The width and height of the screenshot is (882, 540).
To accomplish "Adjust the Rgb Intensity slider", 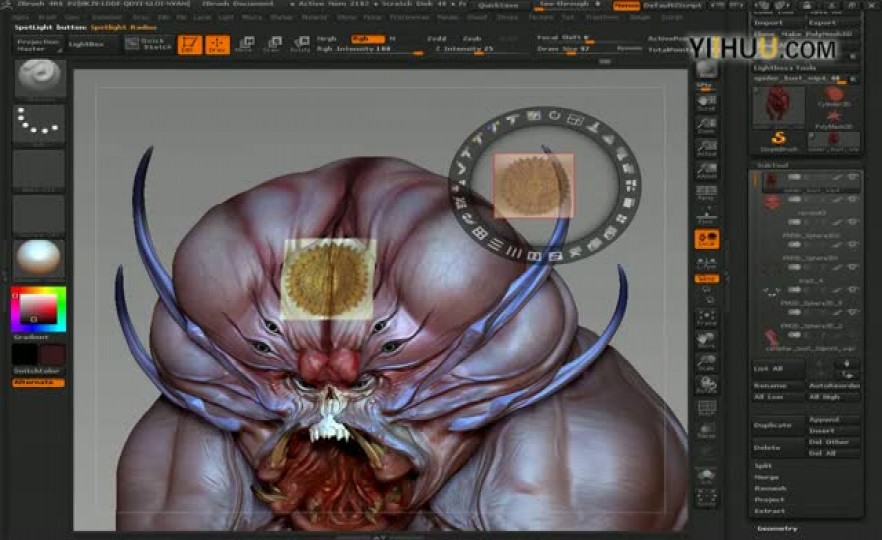I will pyautogui.click(x=369, y=50).
